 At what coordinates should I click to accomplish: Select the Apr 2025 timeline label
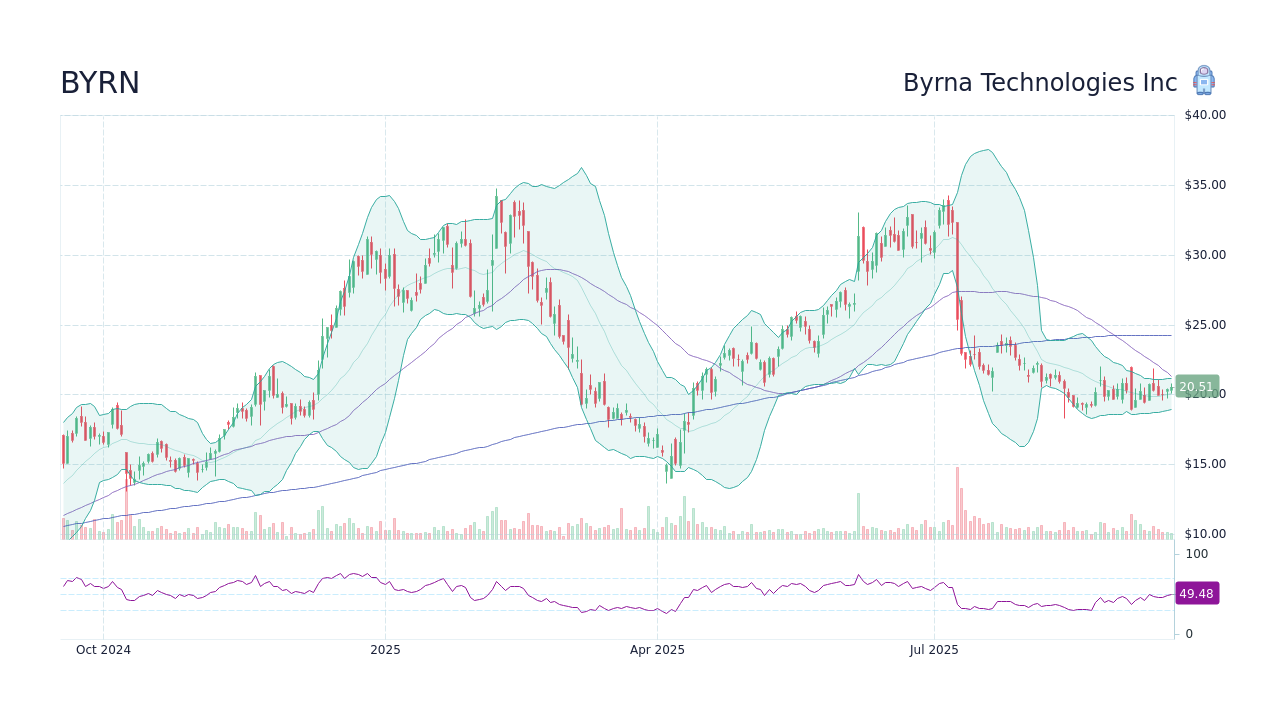coord(657,649)
